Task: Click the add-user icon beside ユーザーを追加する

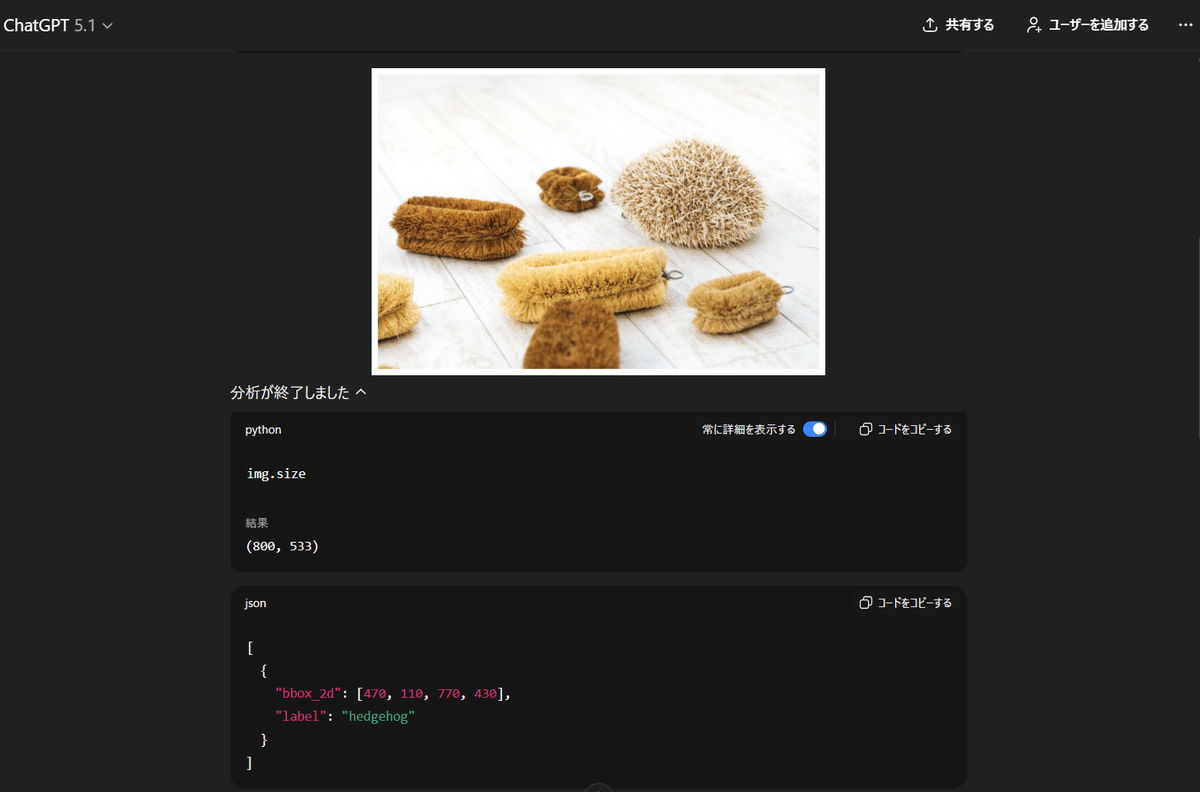Action: [x=1032, y=24]
